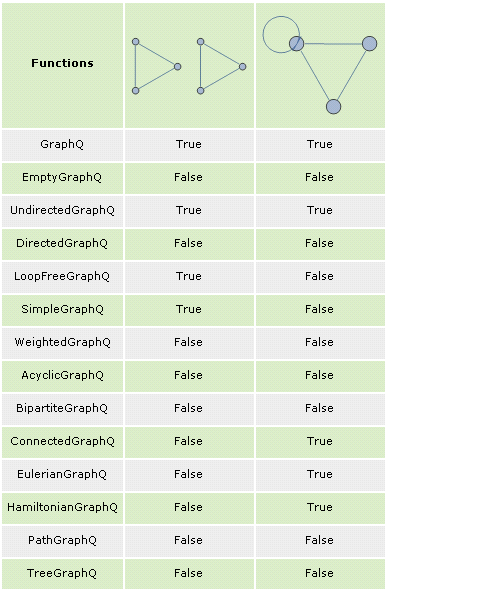Screen dimensions: 500x593
Task: Click the top-right vertex of the large triangle
Action: tap(370, 43)
